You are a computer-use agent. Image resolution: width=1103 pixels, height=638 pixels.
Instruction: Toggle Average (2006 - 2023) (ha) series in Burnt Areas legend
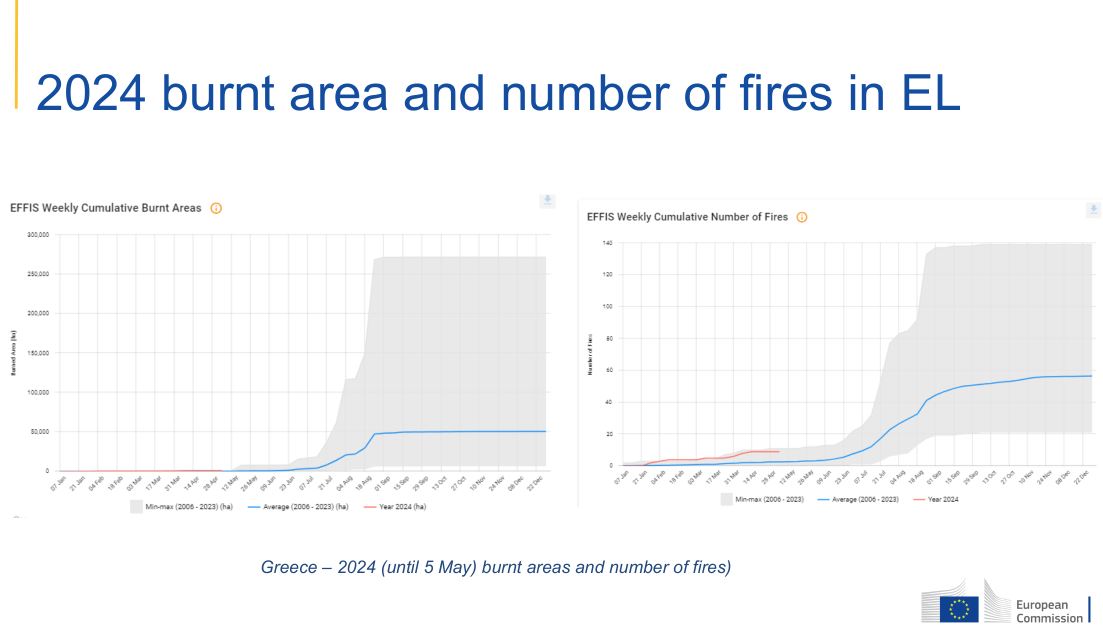click(x=299, y=507)
